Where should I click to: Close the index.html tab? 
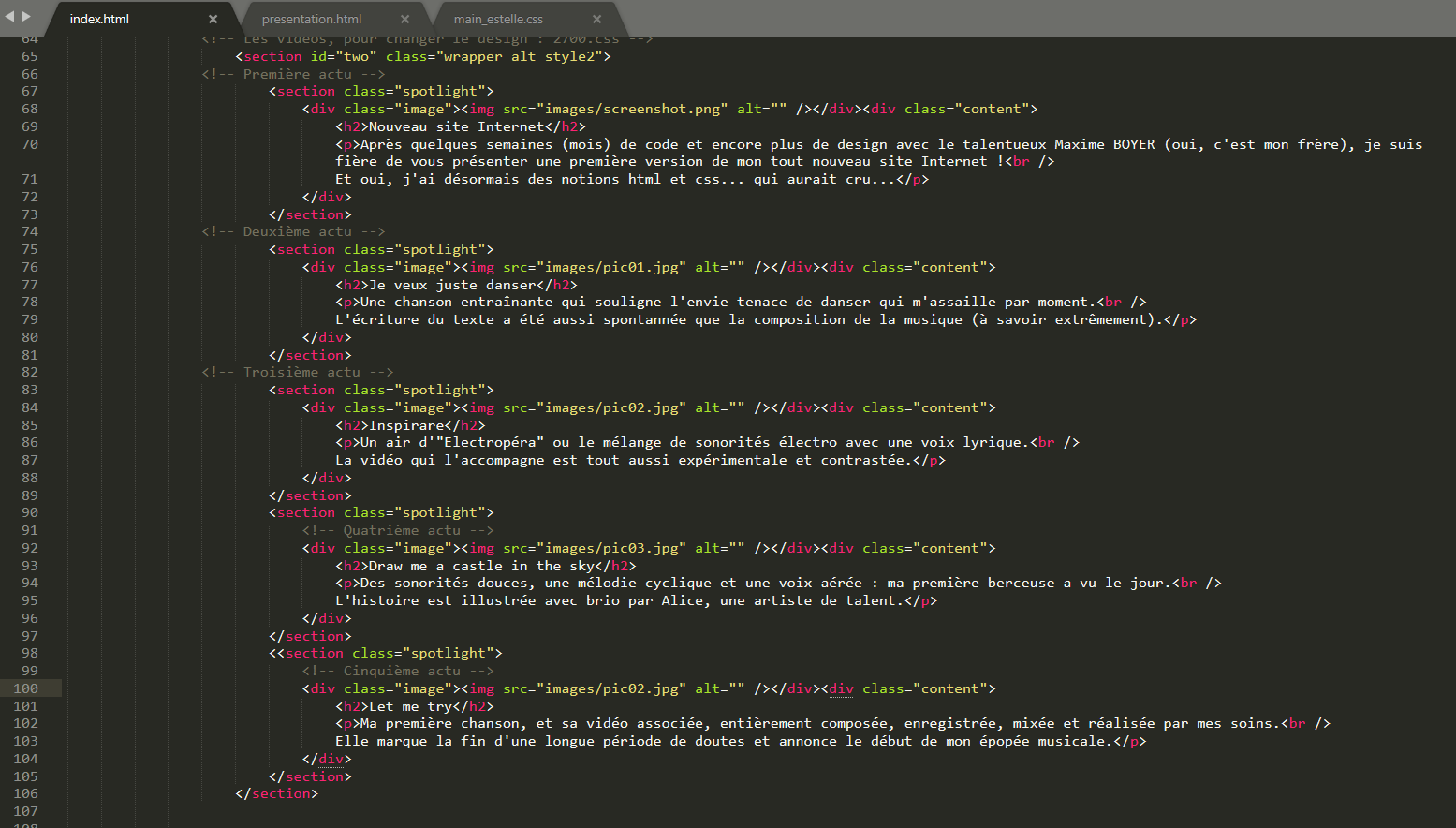coord(213,19)
